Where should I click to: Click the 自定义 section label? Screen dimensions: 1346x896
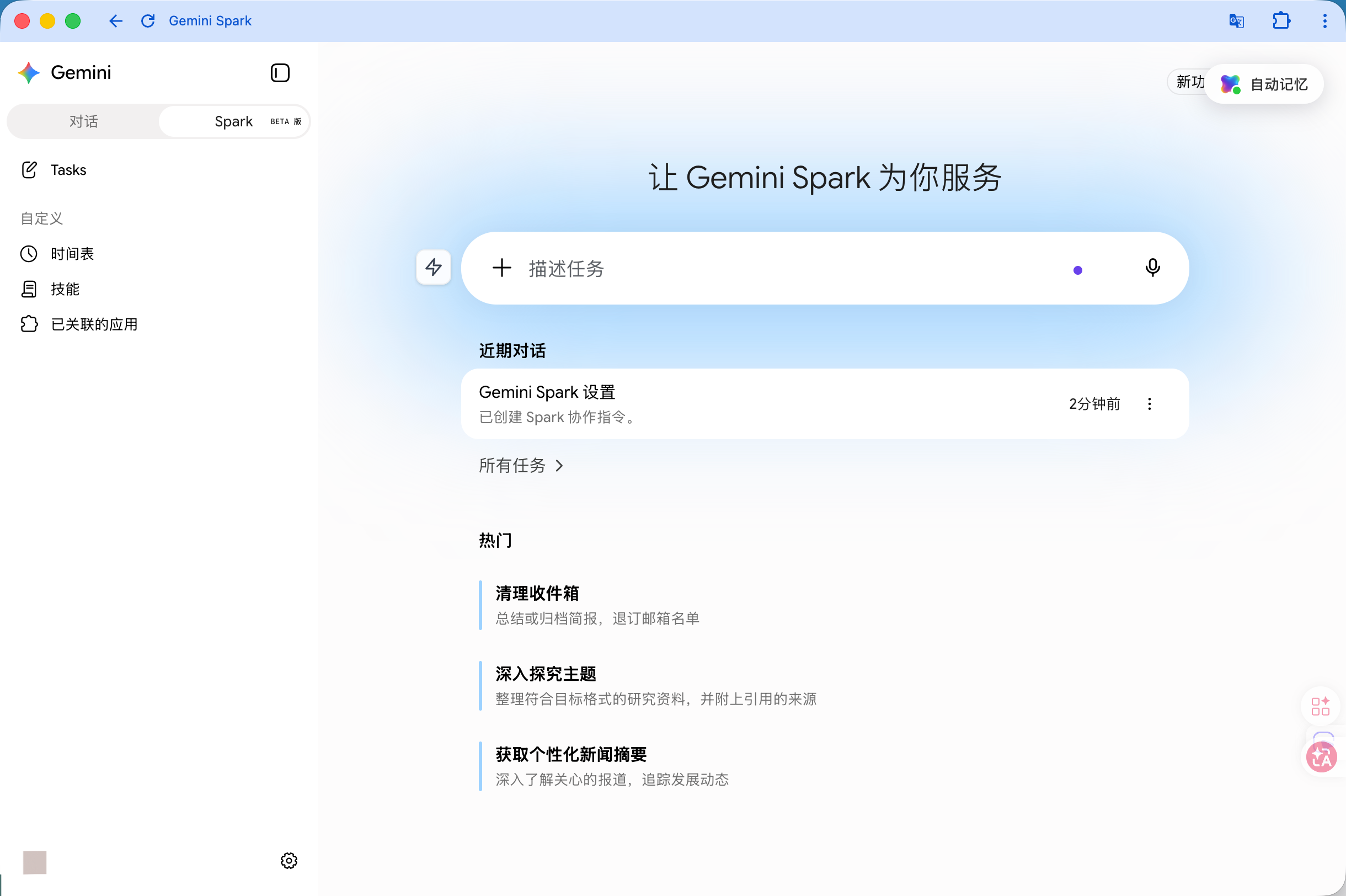tap(42, 218)
